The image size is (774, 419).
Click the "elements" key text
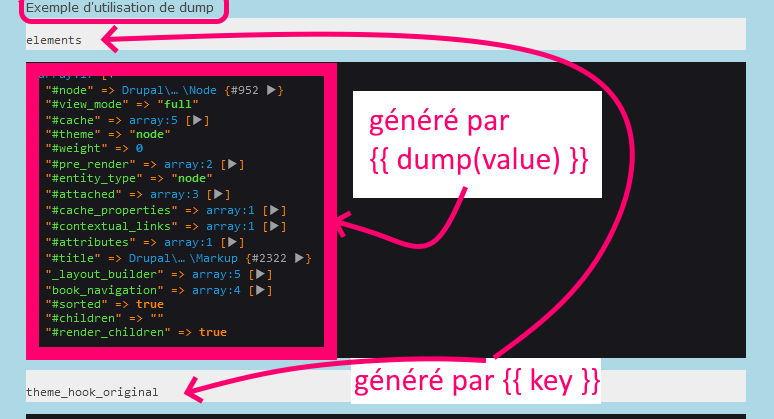pyautogui.click(x=54, y=40)
